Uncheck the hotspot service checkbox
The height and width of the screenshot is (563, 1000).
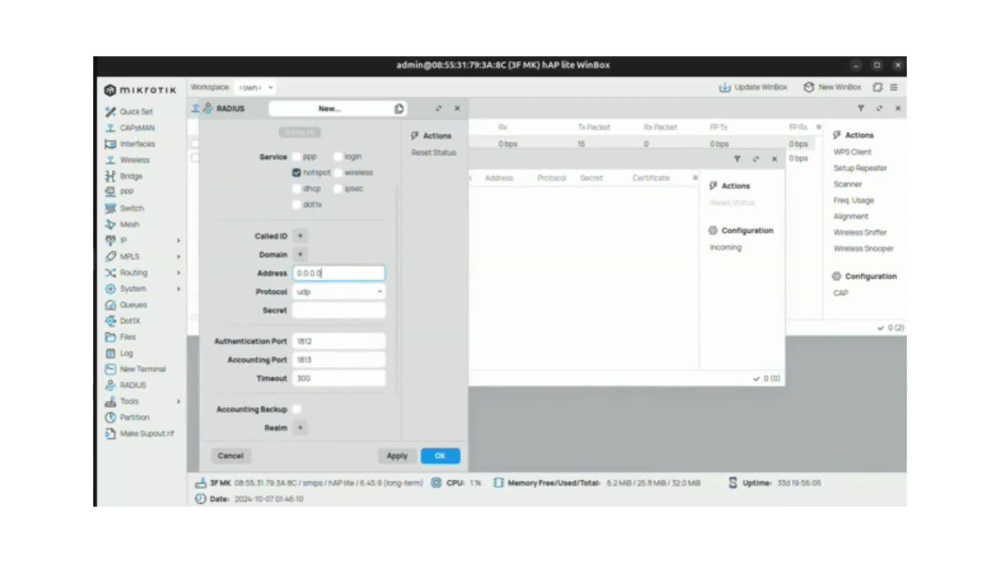point(297,173)
